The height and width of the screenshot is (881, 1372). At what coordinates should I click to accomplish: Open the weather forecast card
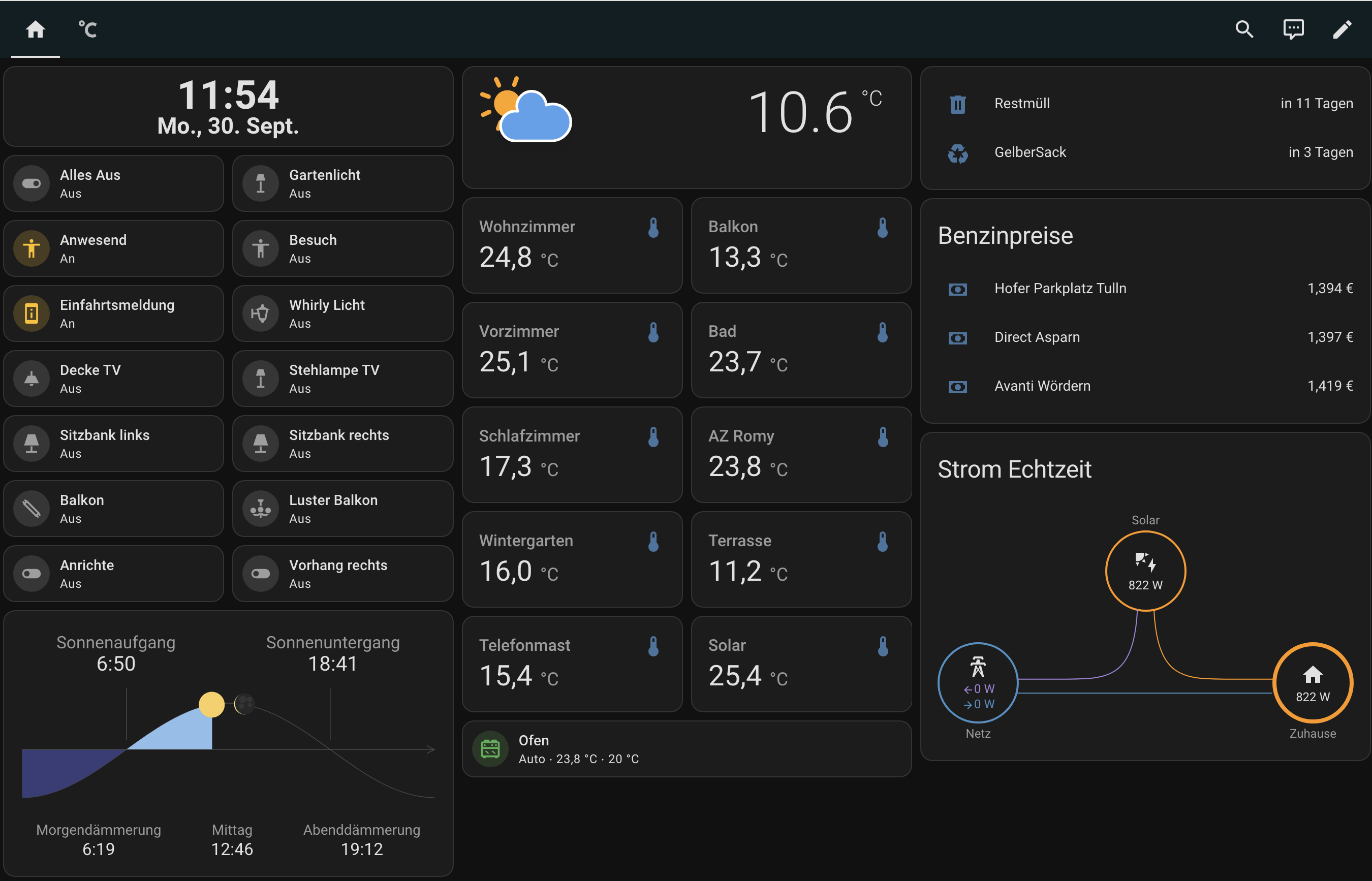pyautogui.click(x=686, y=127)
